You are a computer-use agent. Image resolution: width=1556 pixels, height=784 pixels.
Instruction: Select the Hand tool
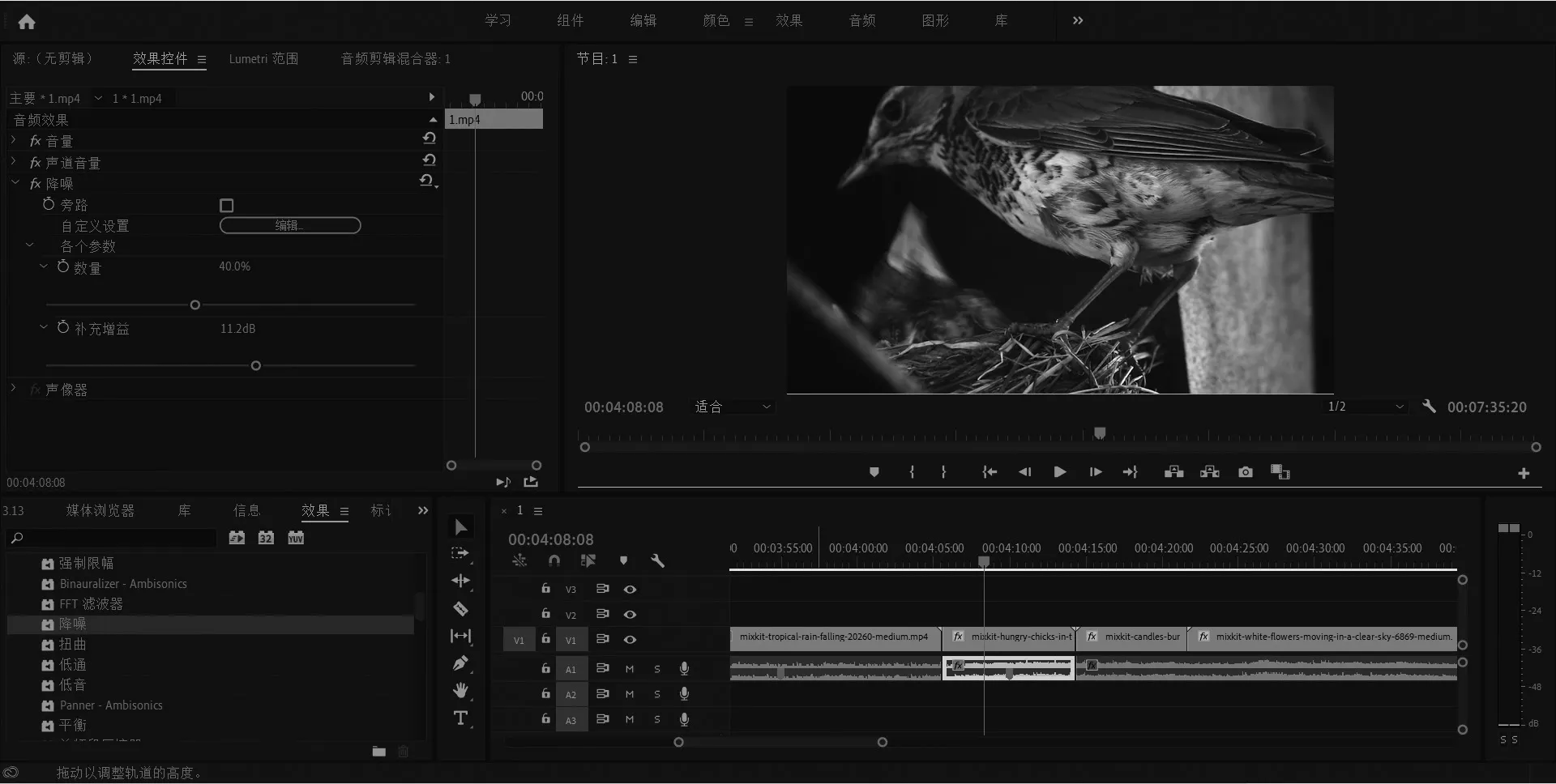pyautogui.click(x=460, y=691)
